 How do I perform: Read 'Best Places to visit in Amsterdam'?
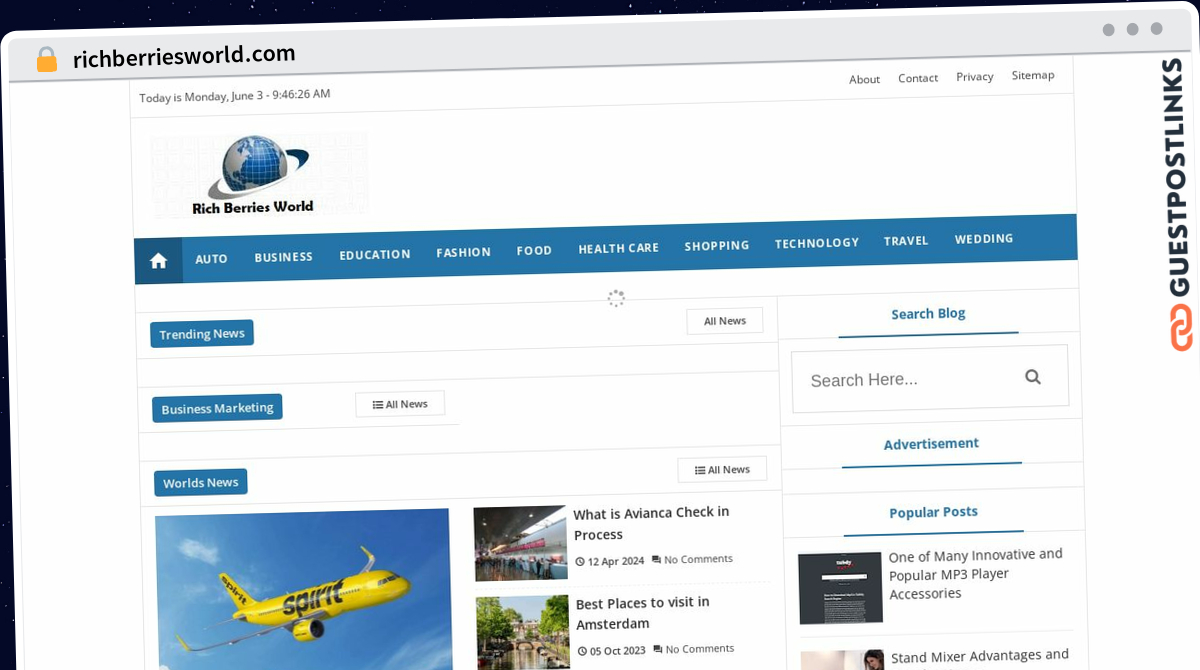click(643, 613)
